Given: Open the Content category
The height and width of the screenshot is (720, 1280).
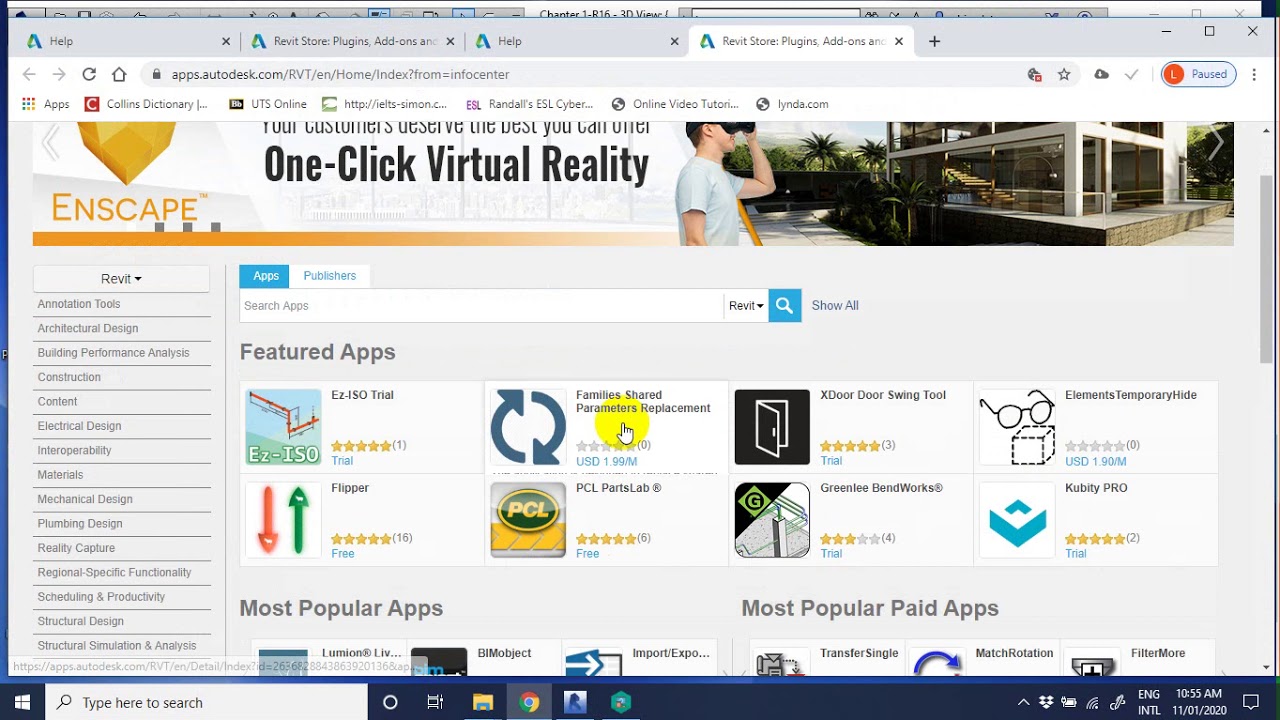Looking at the screenshot, I should (x=57, y=401).
